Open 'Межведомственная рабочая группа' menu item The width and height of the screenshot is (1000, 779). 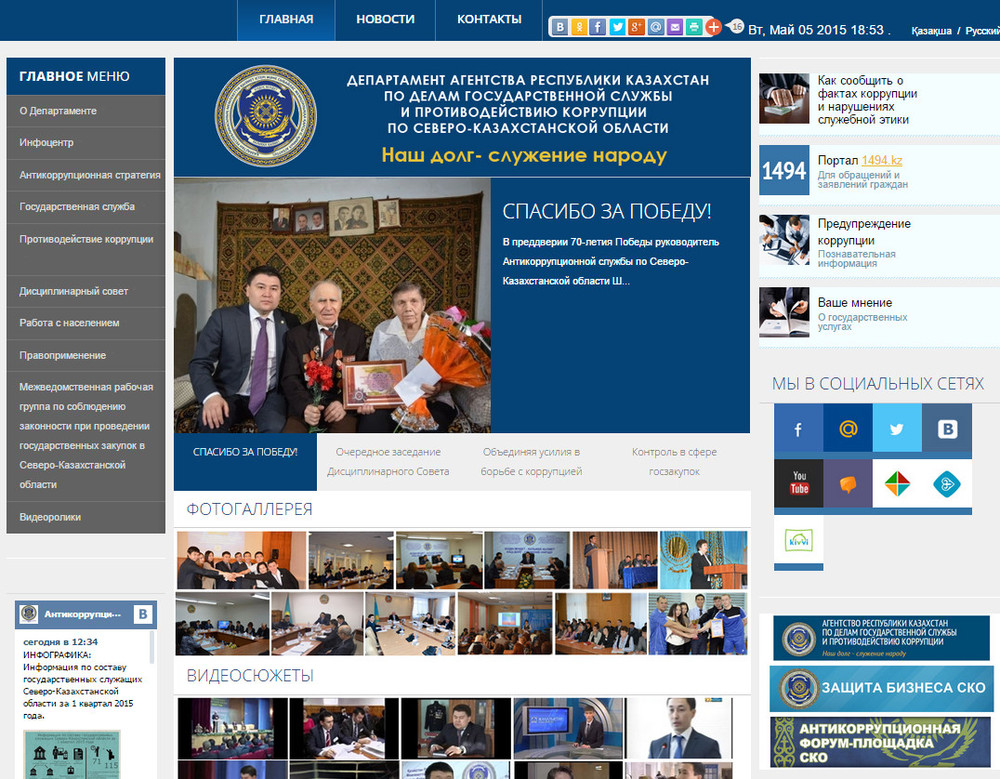tap(85, 436)
